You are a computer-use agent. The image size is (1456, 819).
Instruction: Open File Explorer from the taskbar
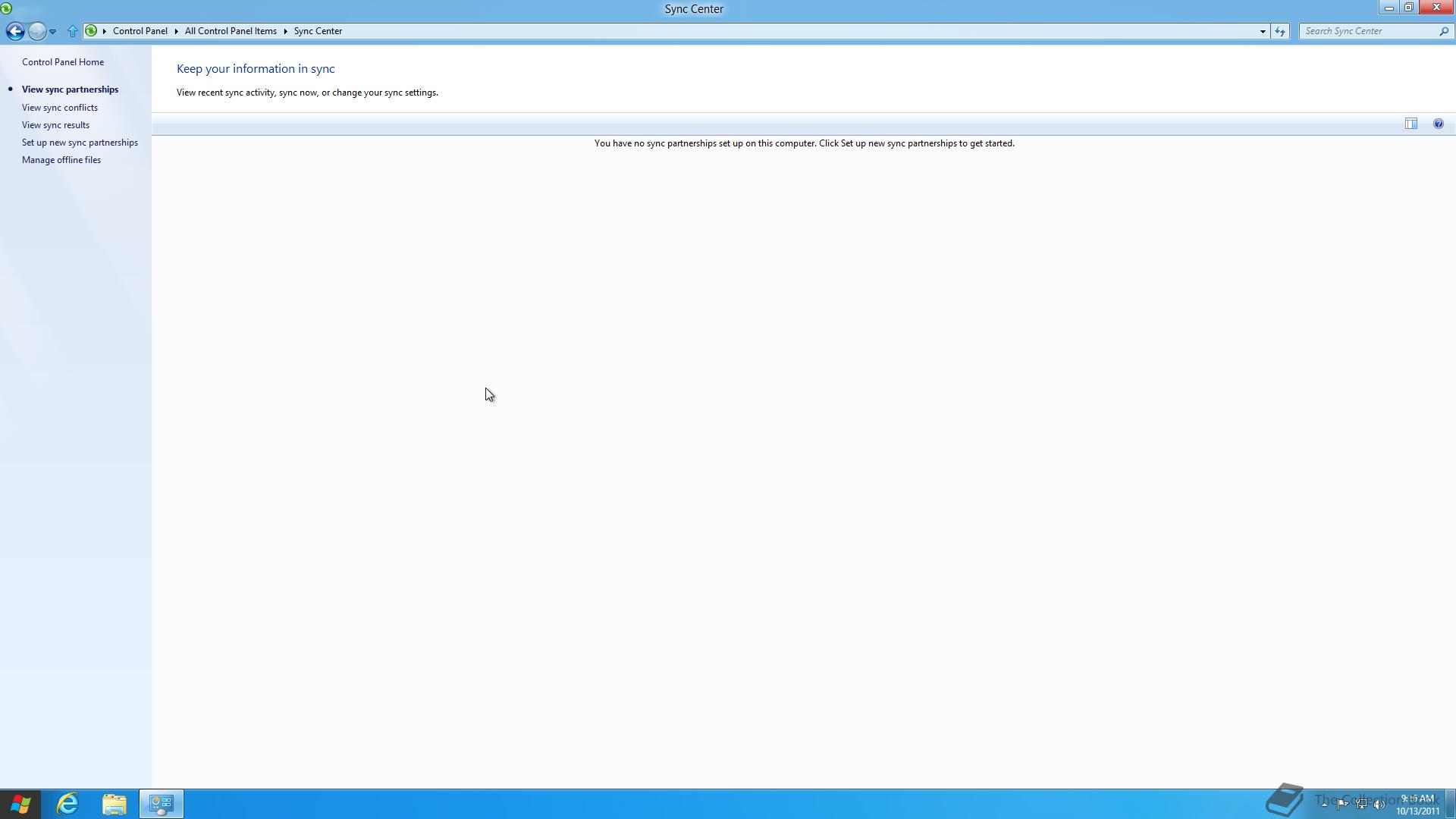pos(115,804)
